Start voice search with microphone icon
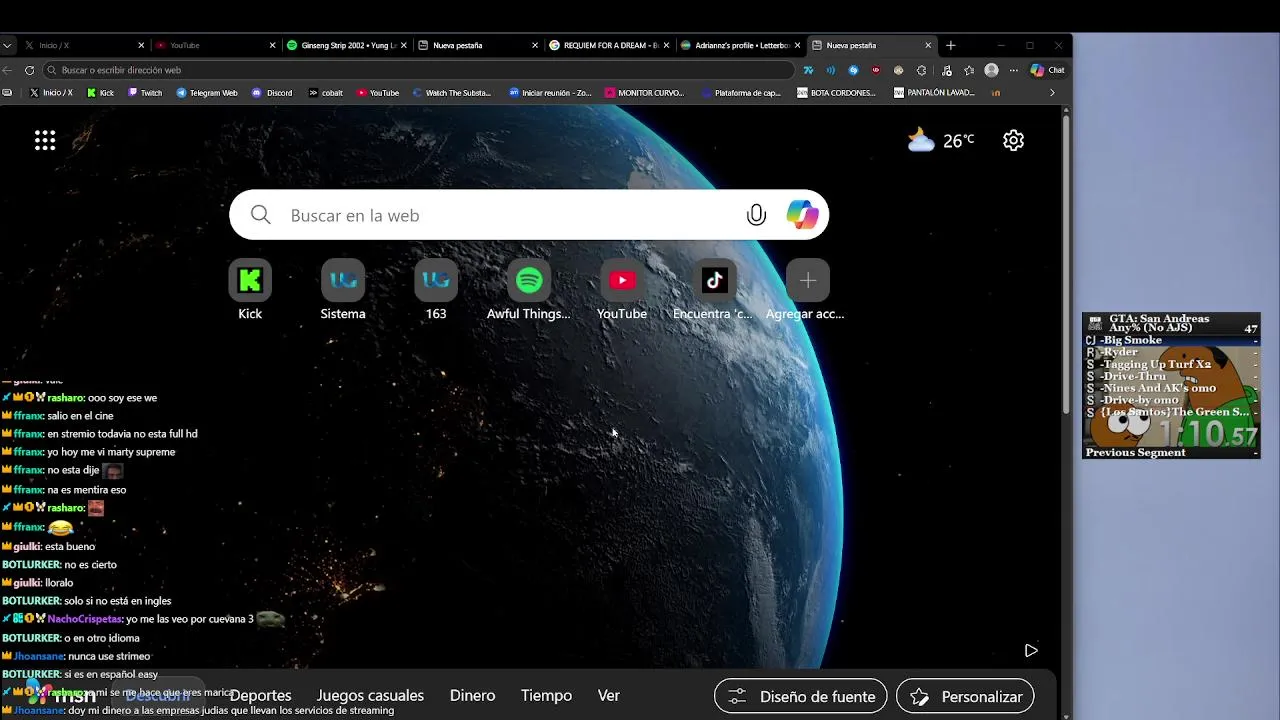1280x720 pixels. point(756,215)
